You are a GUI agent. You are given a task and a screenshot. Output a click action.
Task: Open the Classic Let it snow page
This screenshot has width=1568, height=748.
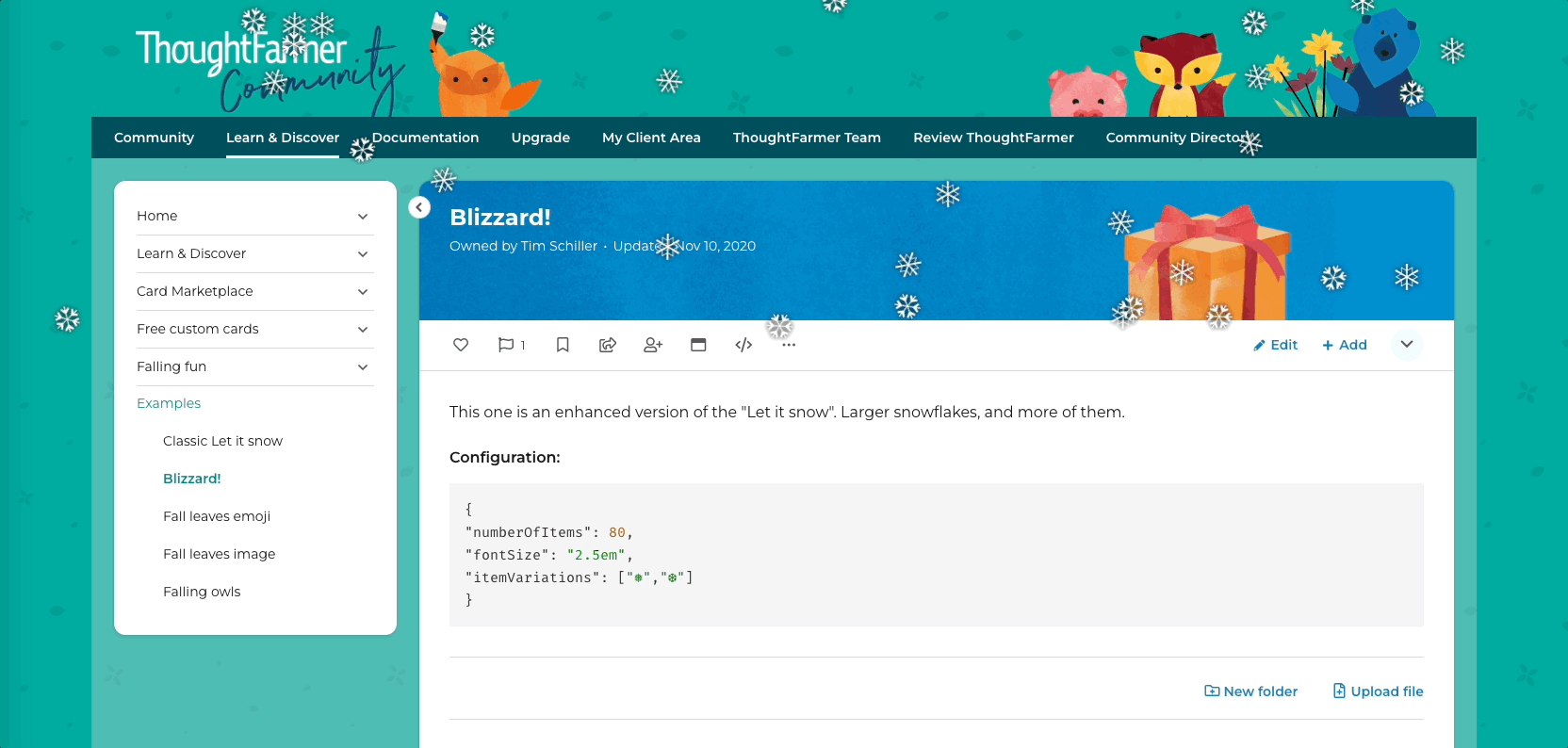[x=223, y=441]
